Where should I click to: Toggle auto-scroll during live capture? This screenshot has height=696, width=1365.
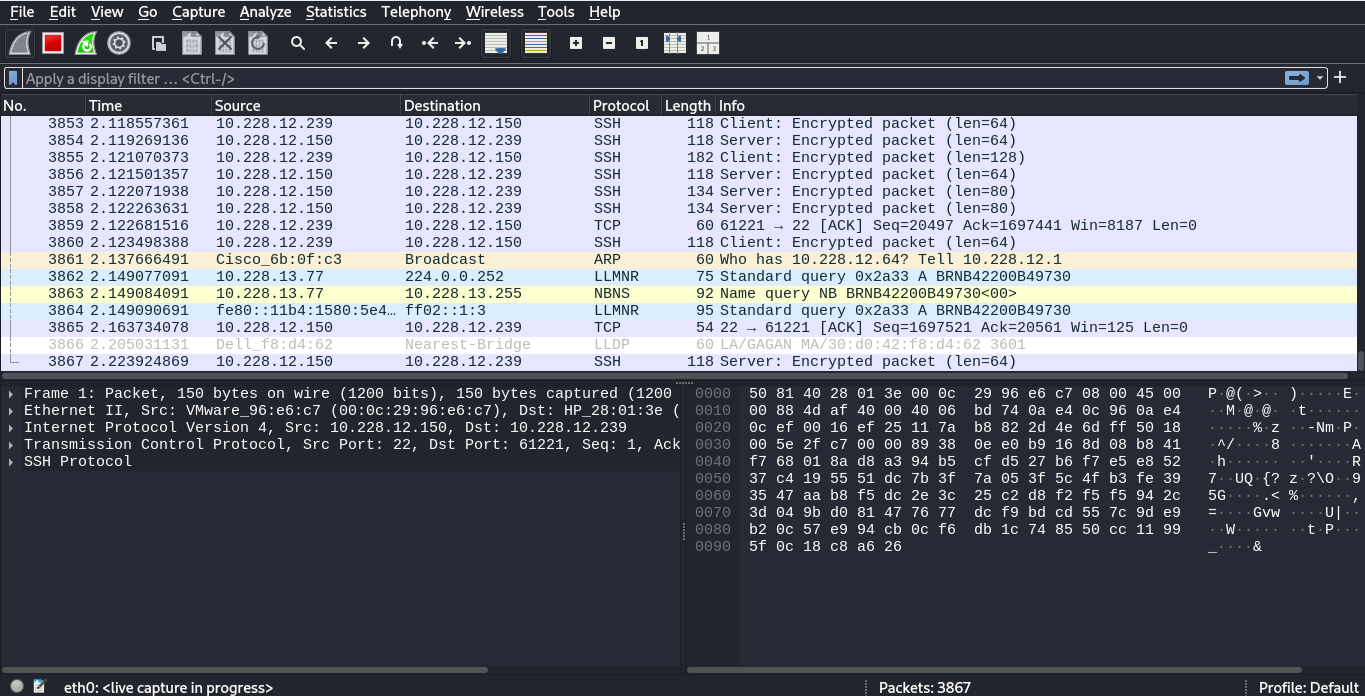click(496, 43)
